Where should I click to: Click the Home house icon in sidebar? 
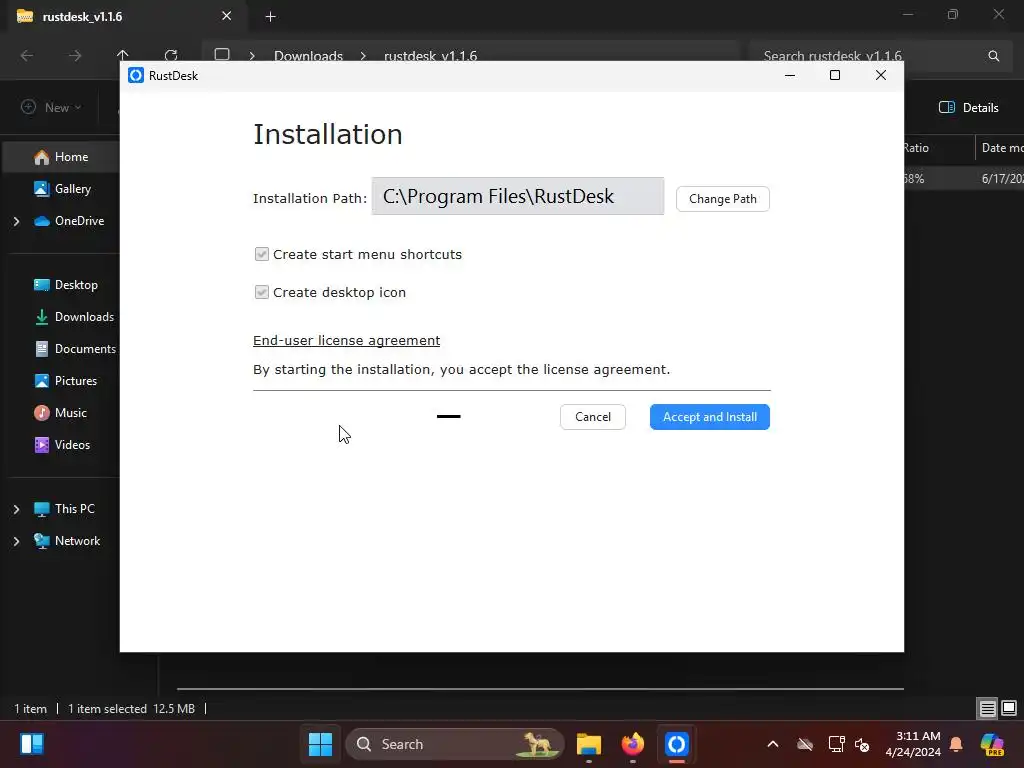[41, 157]
